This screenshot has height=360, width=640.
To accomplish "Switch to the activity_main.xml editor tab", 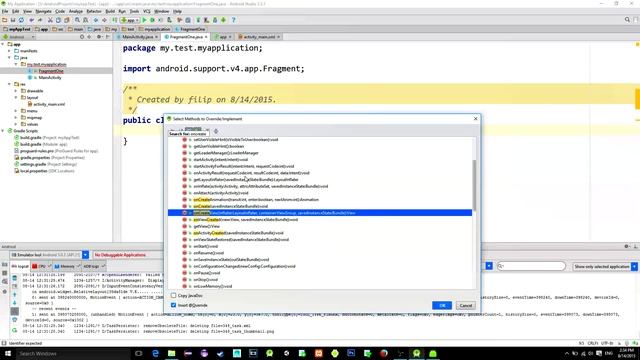I will 259,37.
